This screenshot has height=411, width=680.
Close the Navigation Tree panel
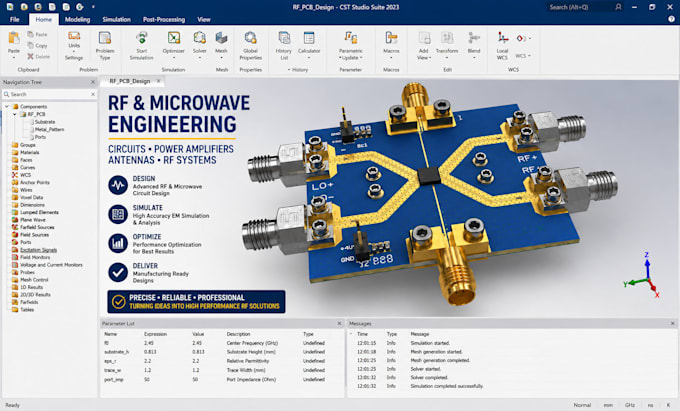coord(93,82)
